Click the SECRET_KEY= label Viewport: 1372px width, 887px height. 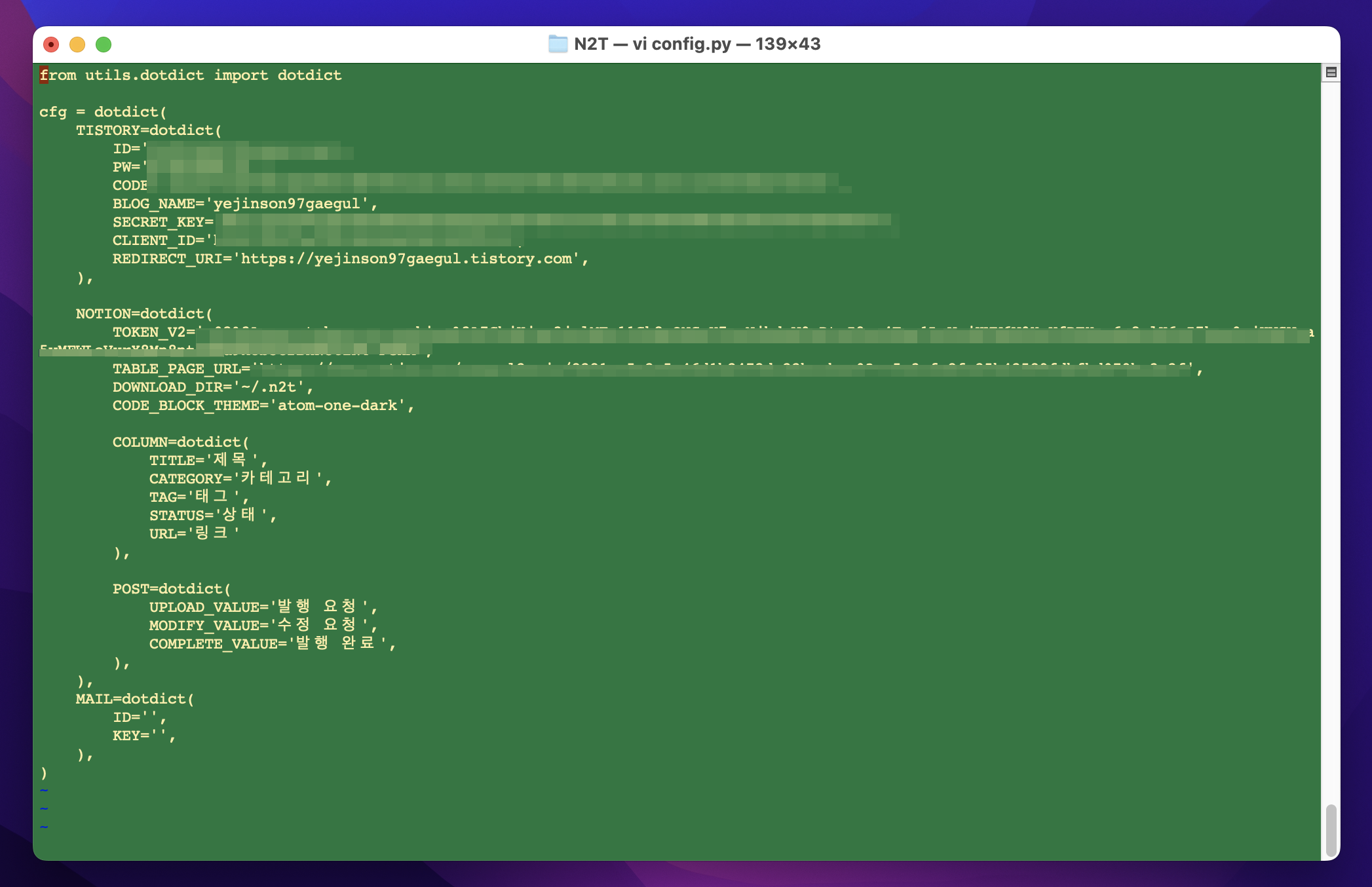[x=163, y=222]
